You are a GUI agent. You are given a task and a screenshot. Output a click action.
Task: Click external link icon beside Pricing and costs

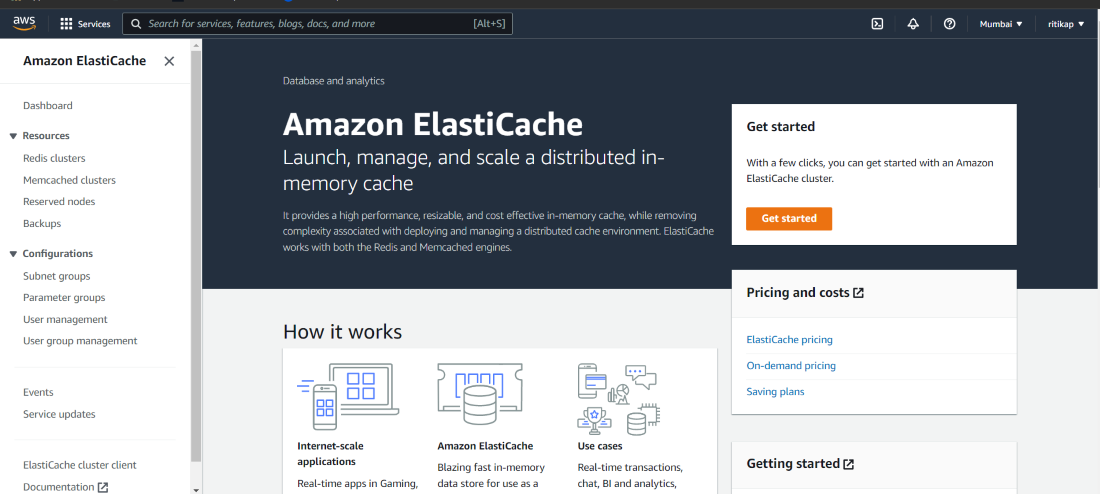pyautogui.click(x=858, y=293)
